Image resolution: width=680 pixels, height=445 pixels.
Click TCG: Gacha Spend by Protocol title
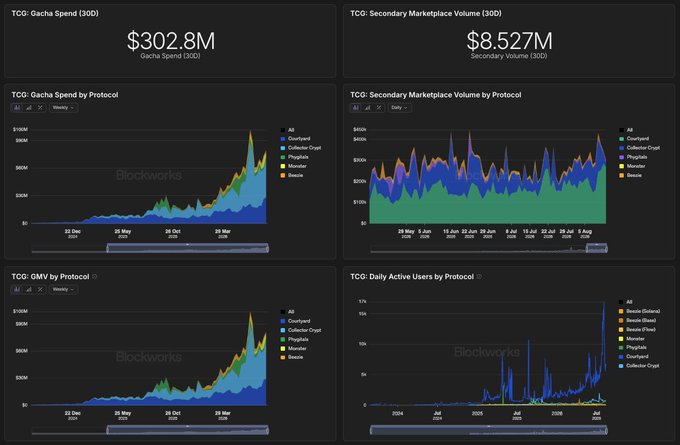tap(65, 95)
